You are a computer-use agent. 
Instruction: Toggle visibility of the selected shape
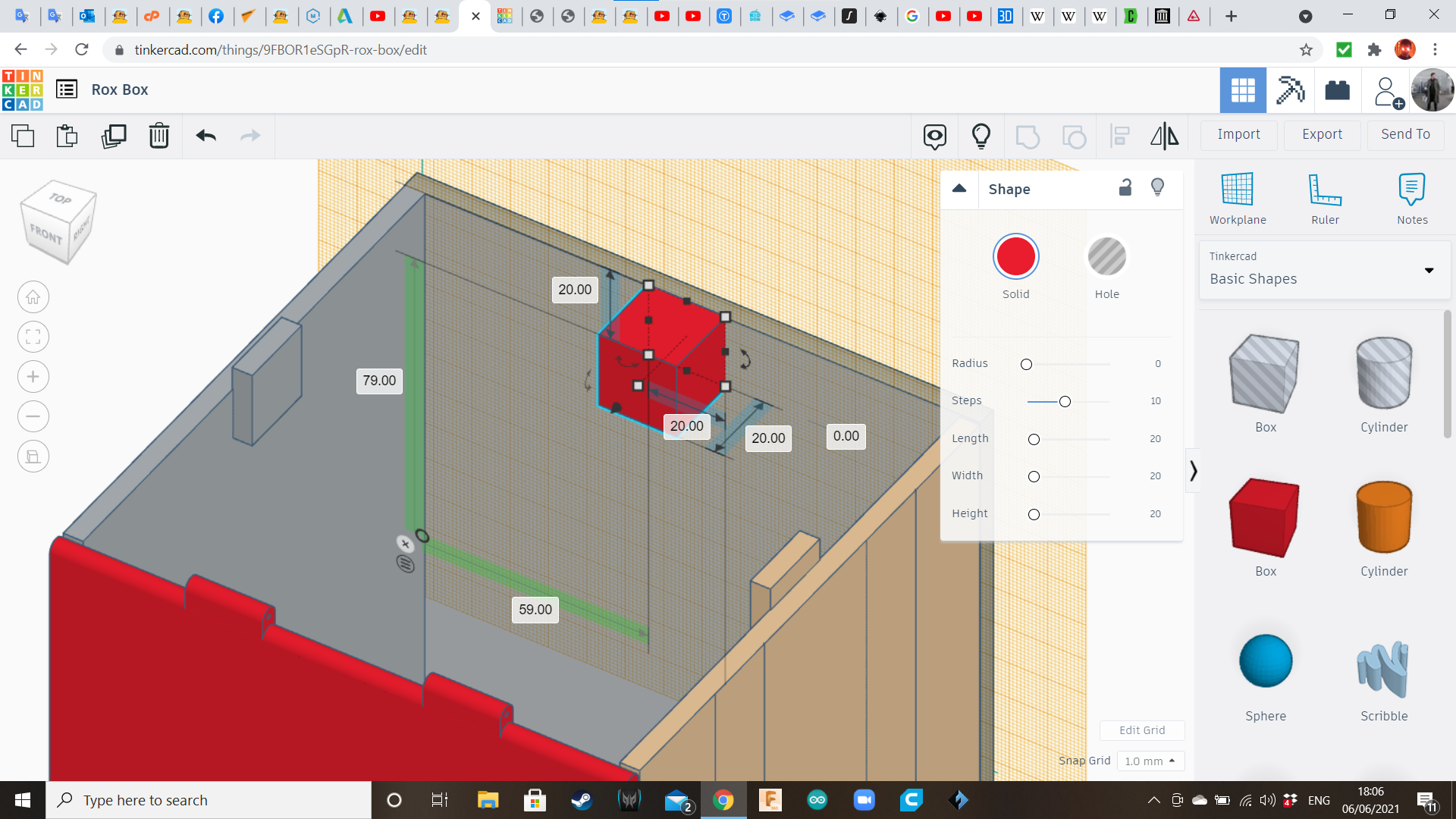1157,187
